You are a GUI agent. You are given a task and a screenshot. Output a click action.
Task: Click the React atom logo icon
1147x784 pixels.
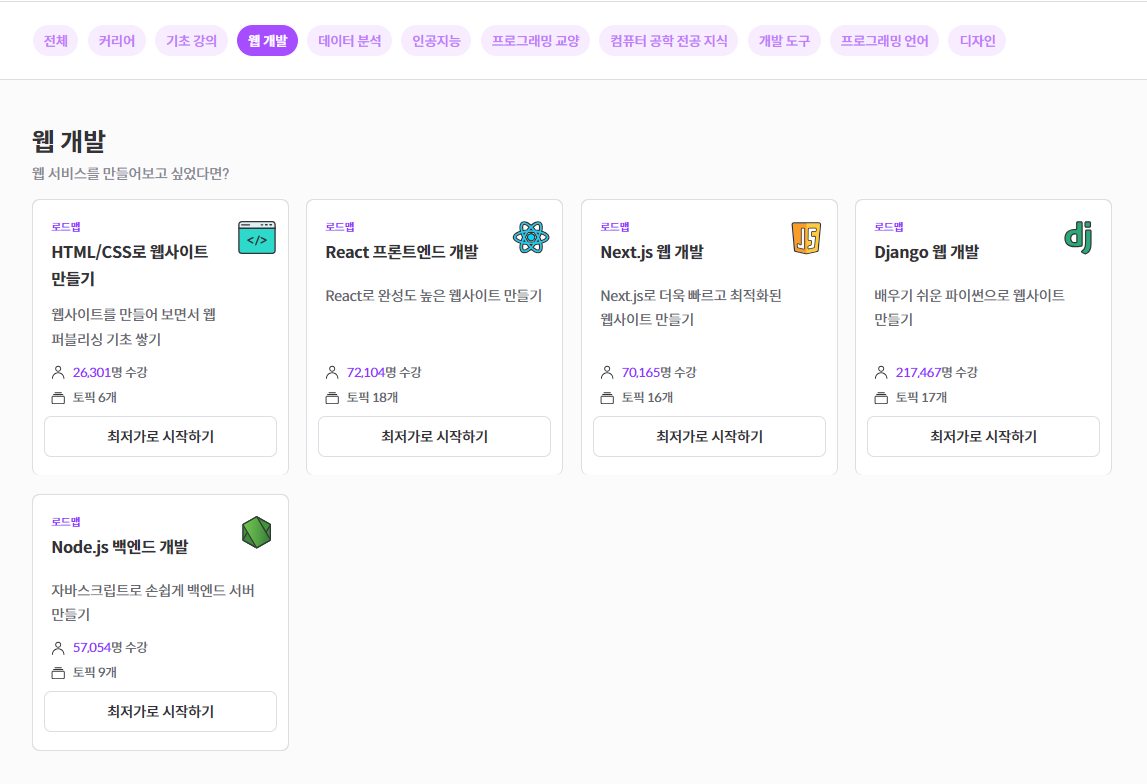point(531,238)
